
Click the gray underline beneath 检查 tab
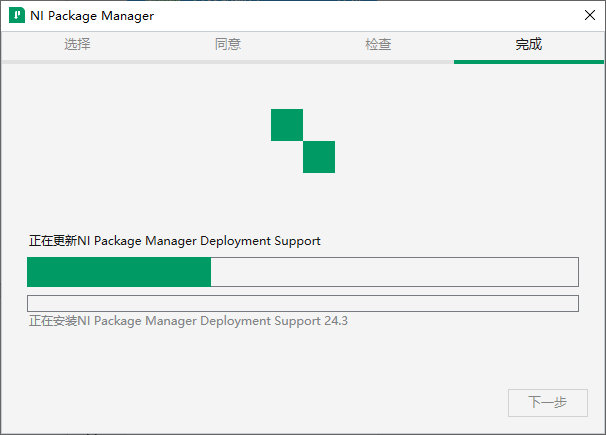(378, 61)
